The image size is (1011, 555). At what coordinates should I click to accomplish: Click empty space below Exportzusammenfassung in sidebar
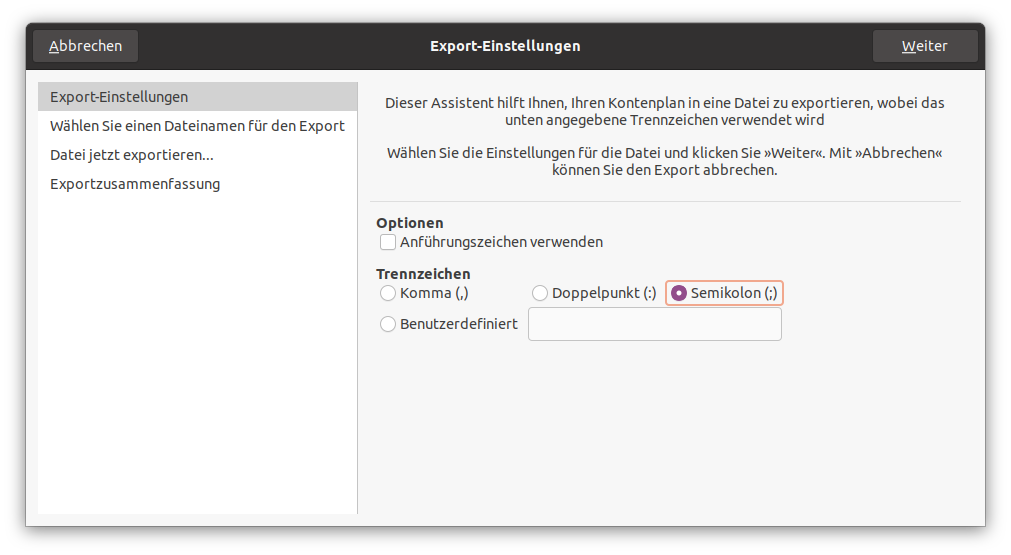(x=197, y=350)
